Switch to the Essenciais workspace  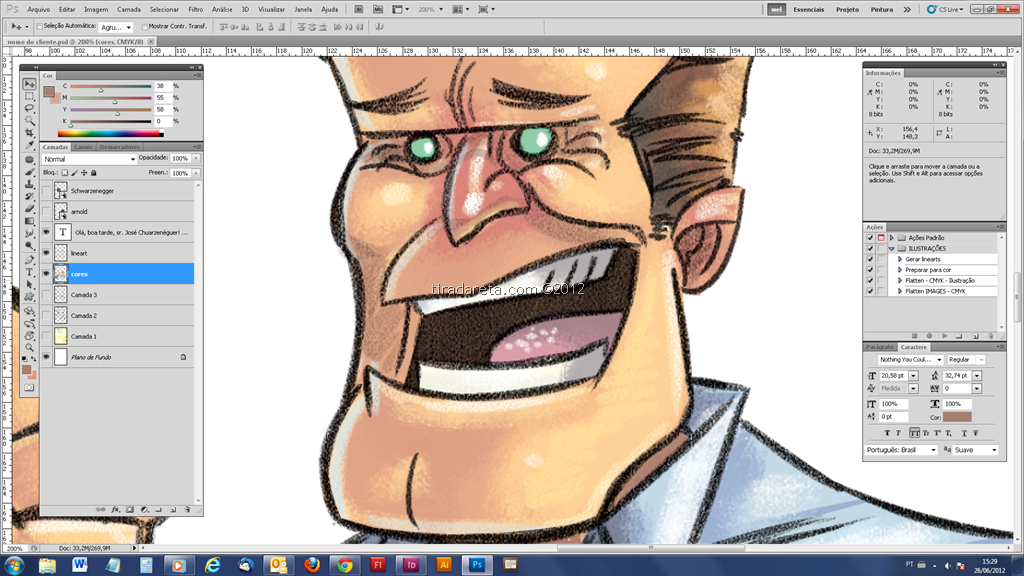pyautogui.click(x=808, y=9)
